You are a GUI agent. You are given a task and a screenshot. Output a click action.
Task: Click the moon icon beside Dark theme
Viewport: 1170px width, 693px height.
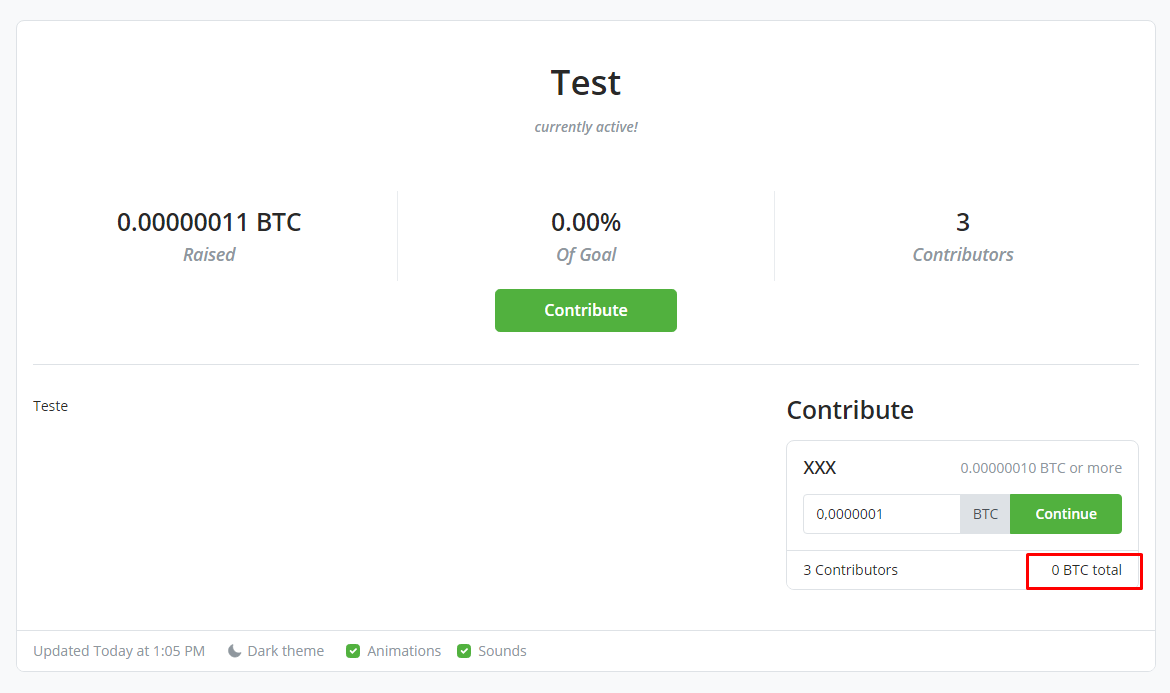coord(232,650)
